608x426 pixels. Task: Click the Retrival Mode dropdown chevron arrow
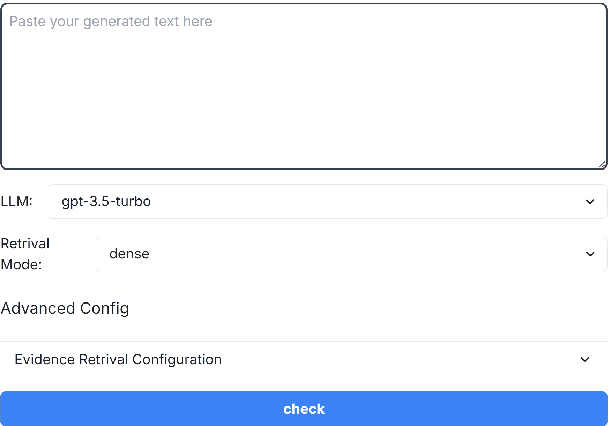click(x=589, y=254)
